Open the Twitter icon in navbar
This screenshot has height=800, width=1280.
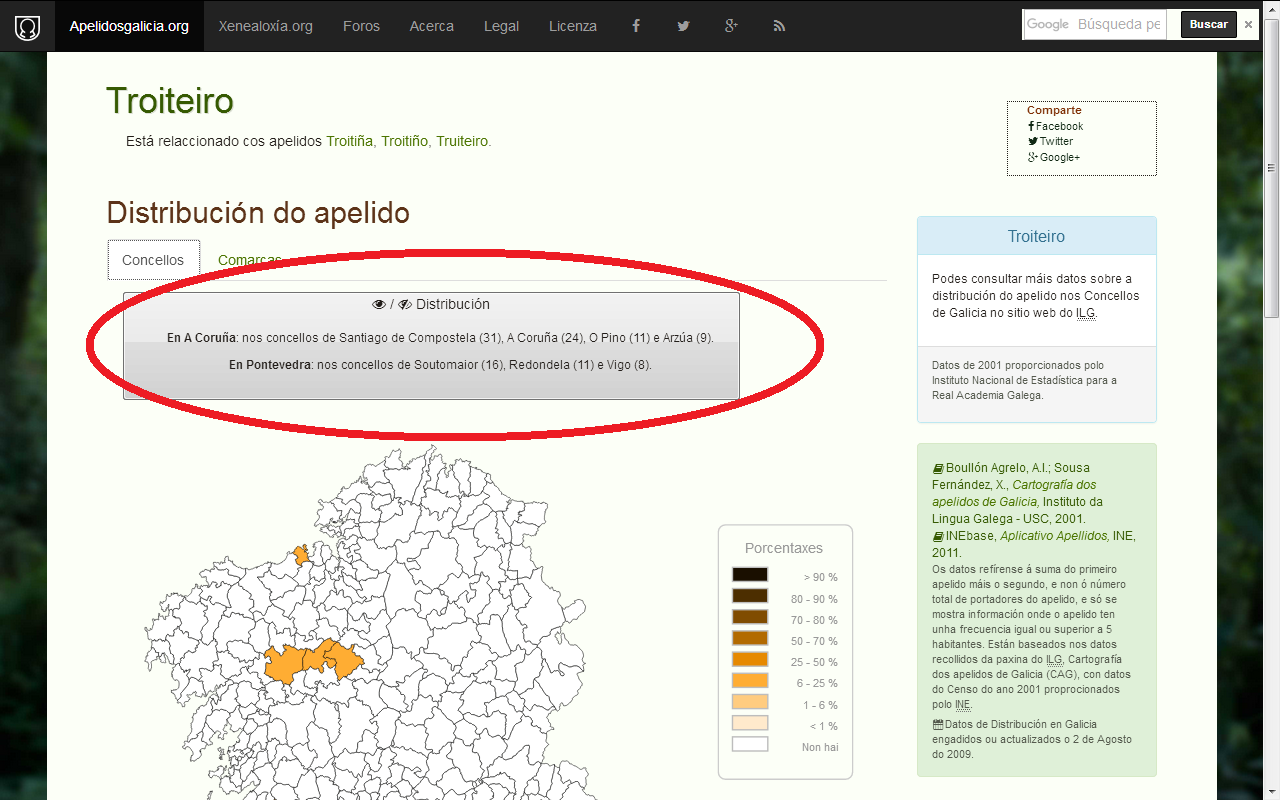click(683, 26)
